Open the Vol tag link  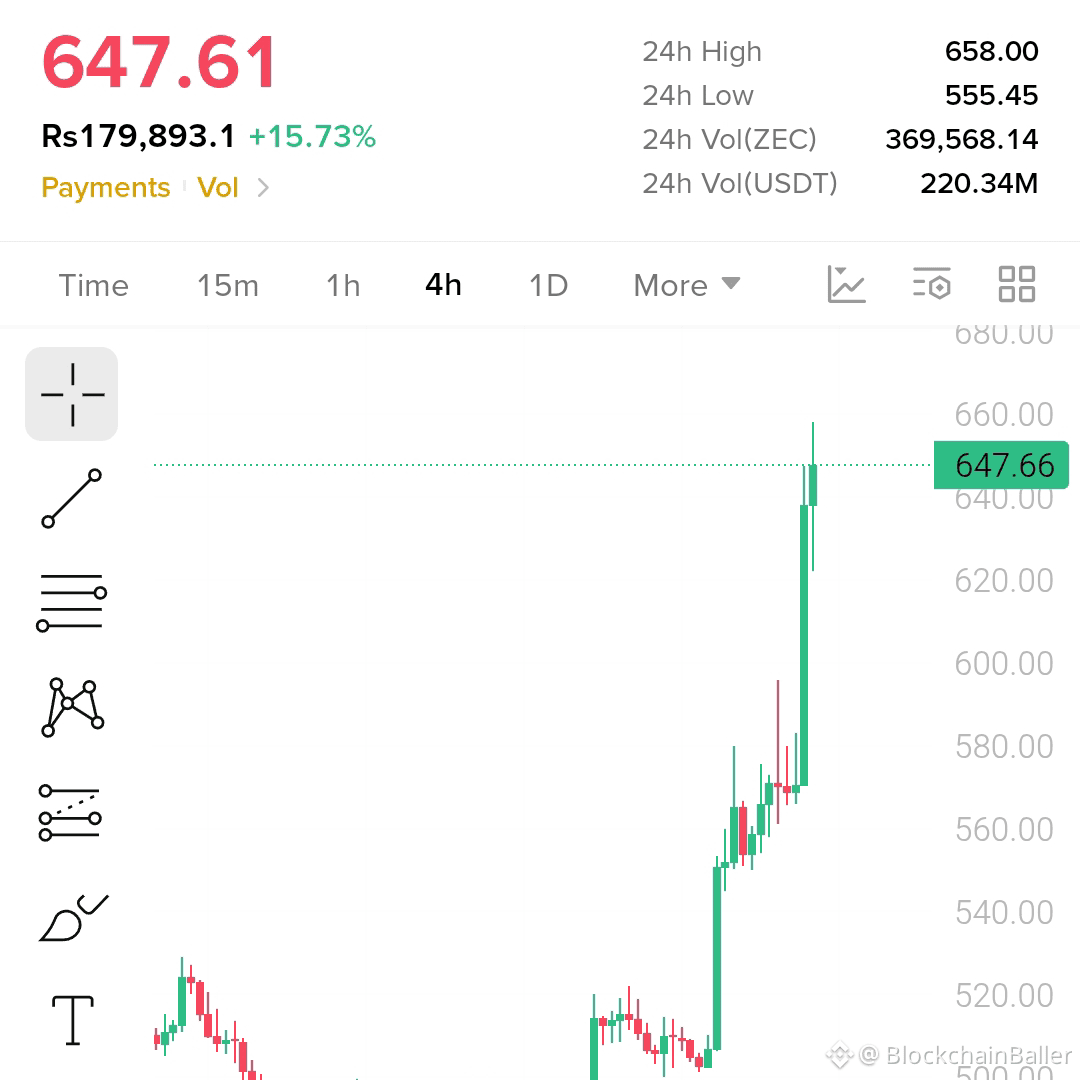tap(218, 187)
